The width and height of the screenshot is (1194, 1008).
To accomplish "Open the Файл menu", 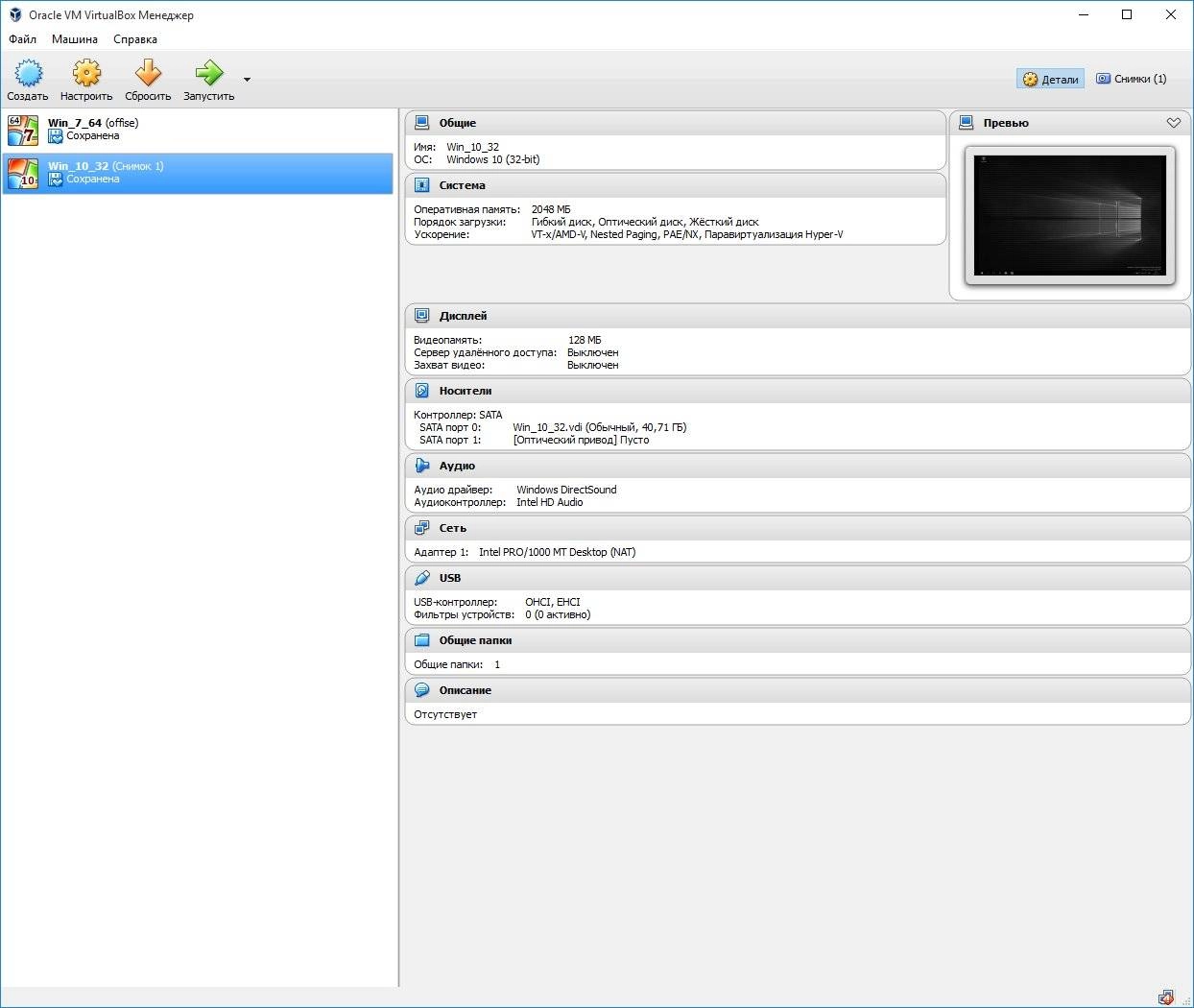I will pos(22,39).
